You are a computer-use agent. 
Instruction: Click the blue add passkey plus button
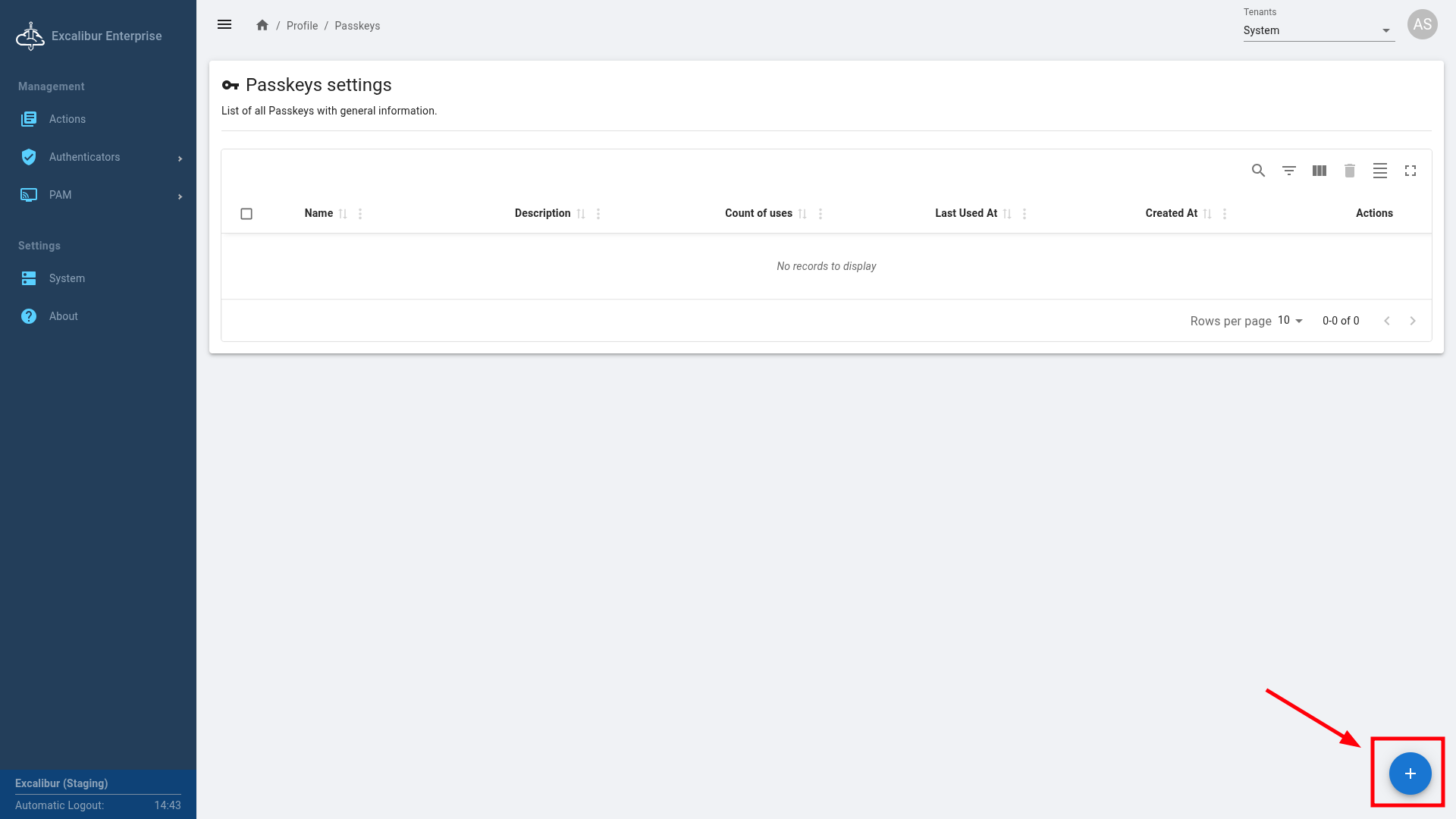click(x=1410, y=773)
